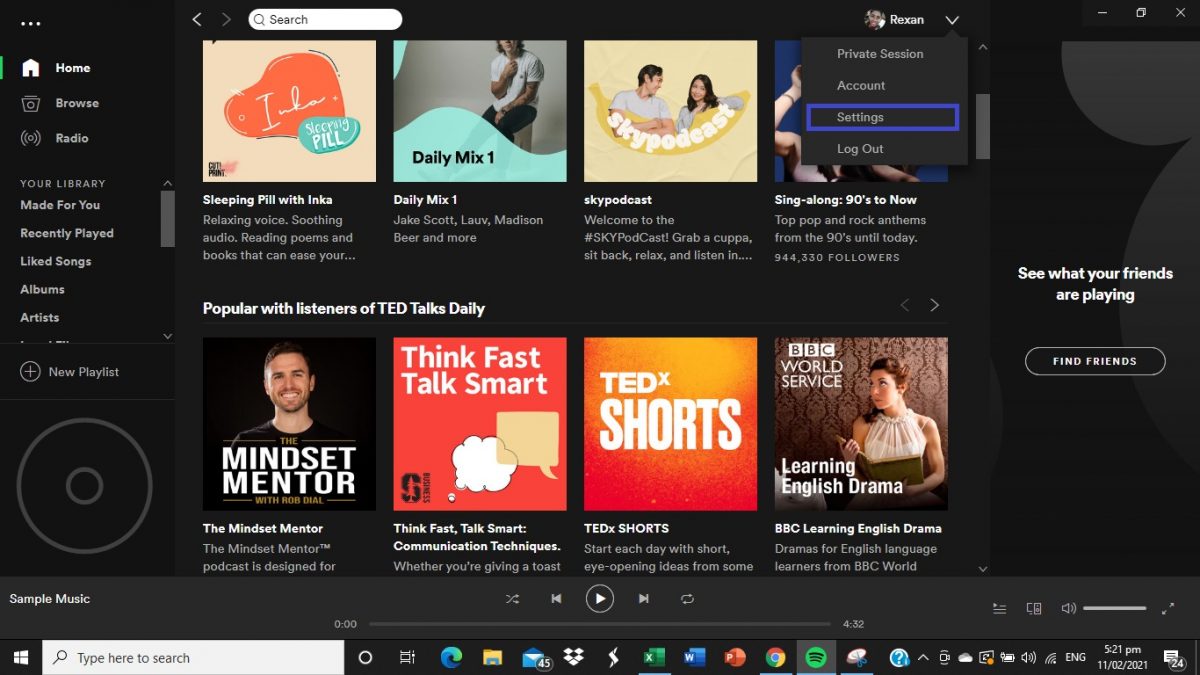The height and width of the screenshot is (675, 1200).
Task: Toggle repeat mode
Action: [687, 599]
